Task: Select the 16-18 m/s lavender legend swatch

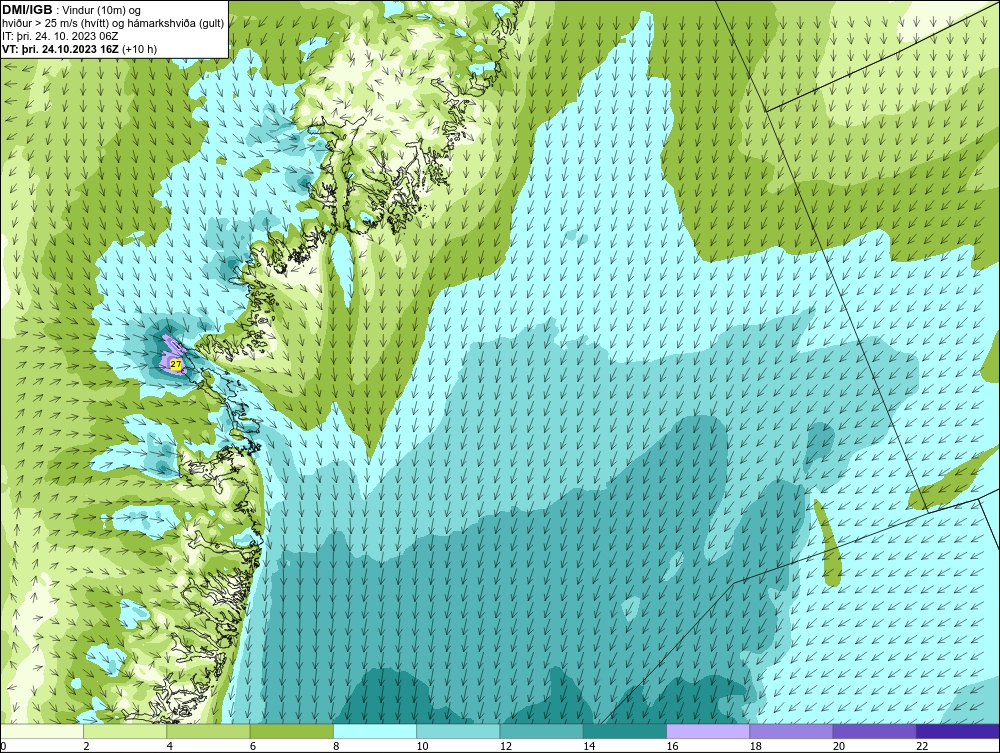Action: [x=708, y=731]
